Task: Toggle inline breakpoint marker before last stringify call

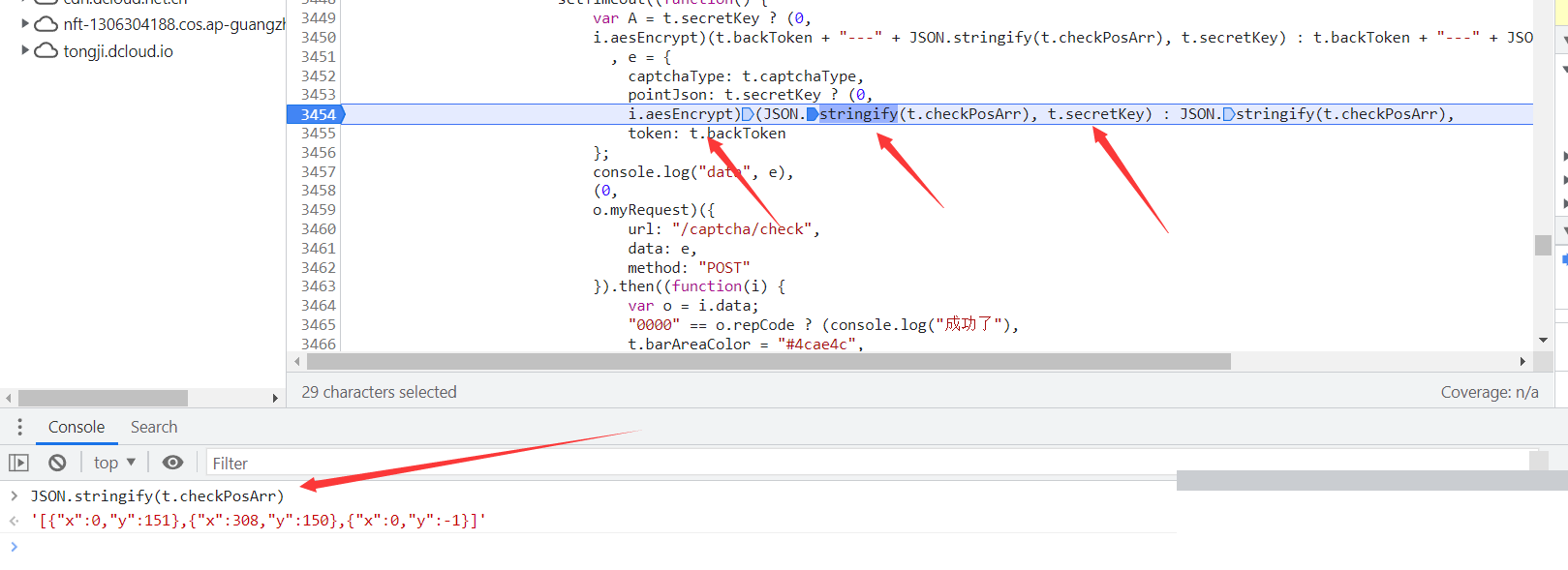Action: tap(1229, 114)
